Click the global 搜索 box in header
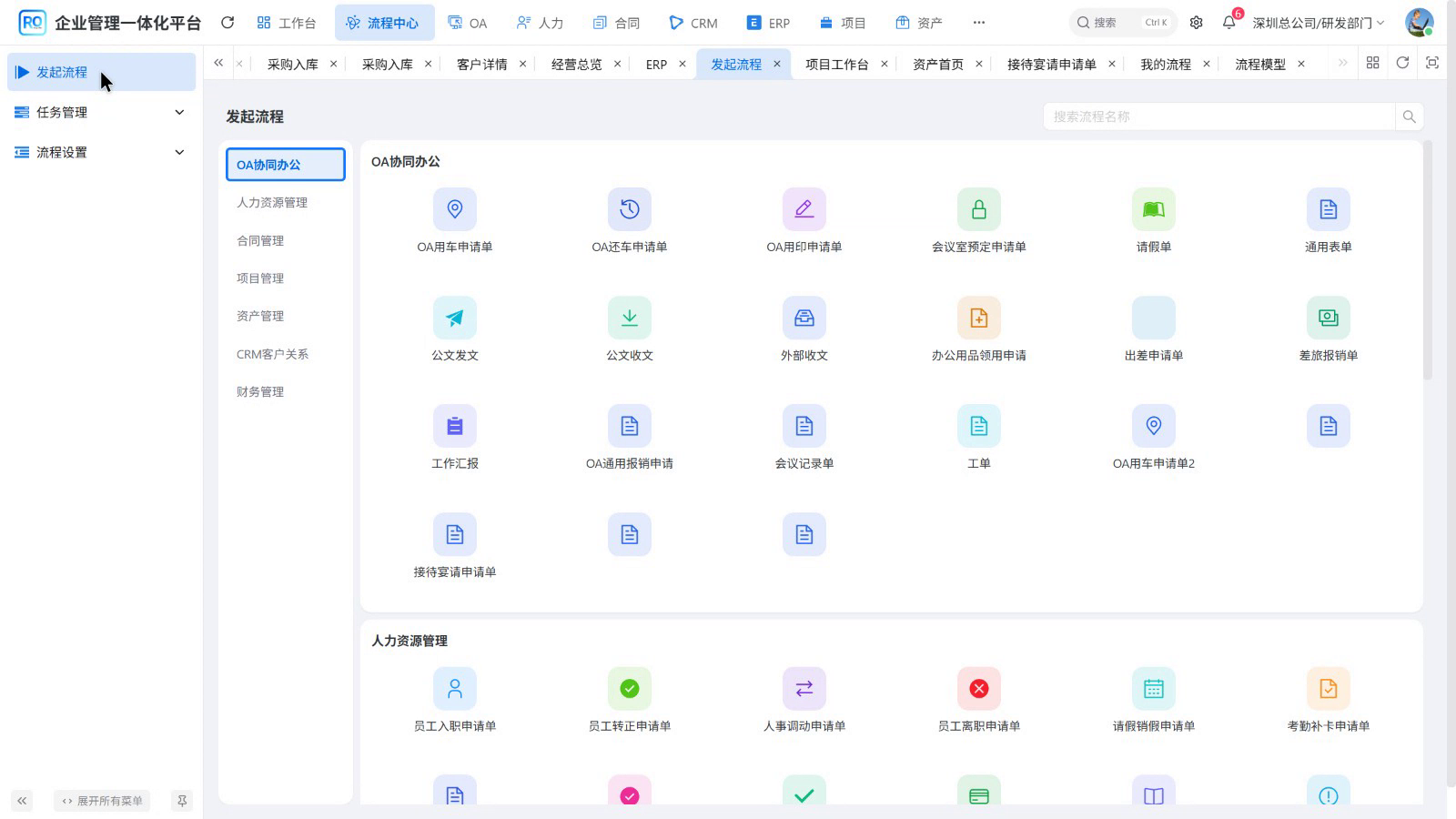 click(1123, 23)
